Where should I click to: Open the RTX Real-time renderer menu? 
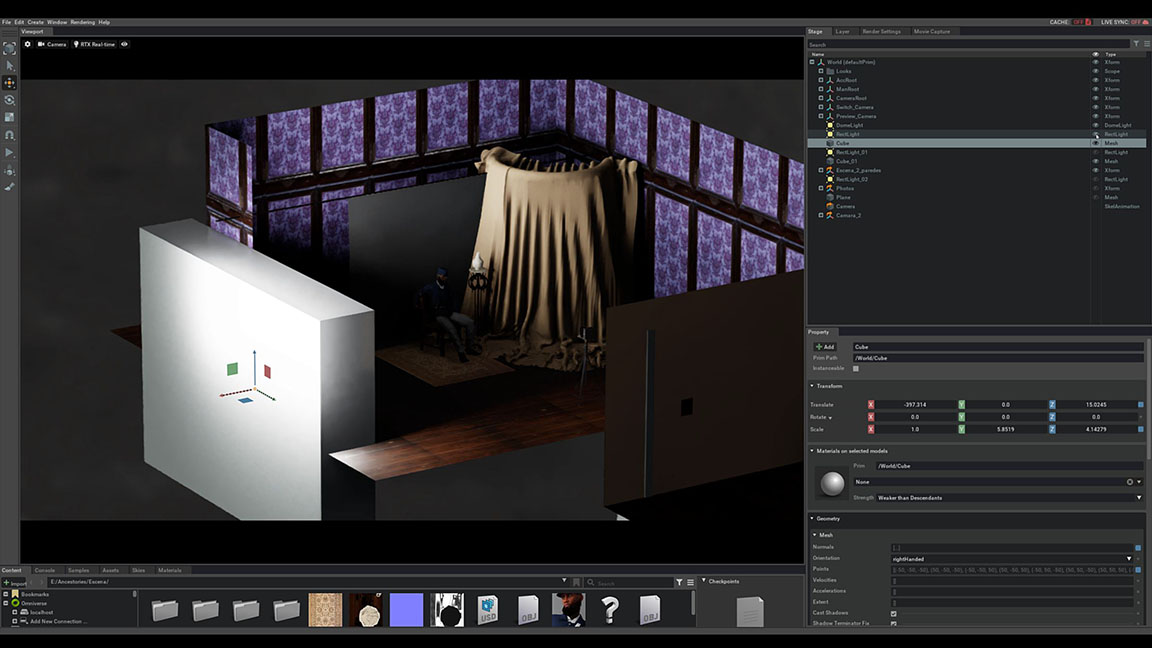tap(94, 44)
